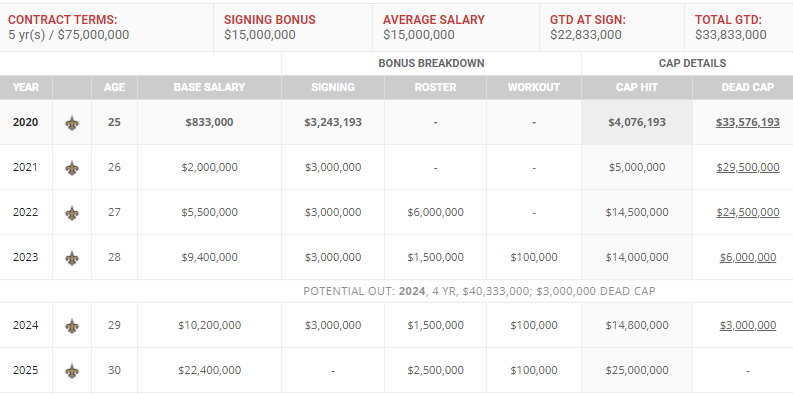
Task: Select the AGE column header
Action: [114, 87]
